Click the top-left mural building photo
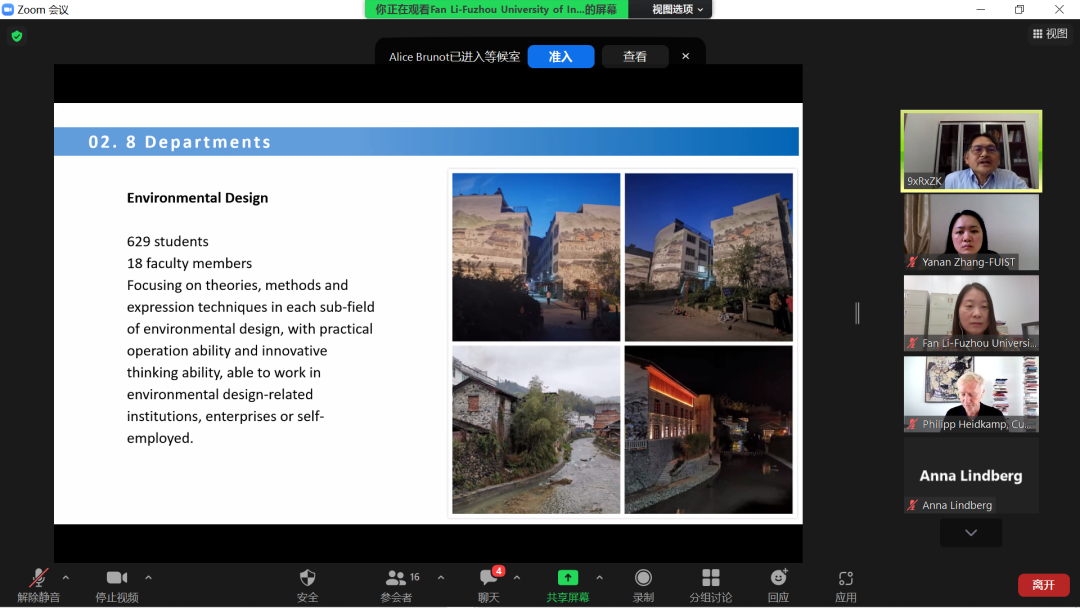Screen dimensions: 1080x608 tap(536, 257)
